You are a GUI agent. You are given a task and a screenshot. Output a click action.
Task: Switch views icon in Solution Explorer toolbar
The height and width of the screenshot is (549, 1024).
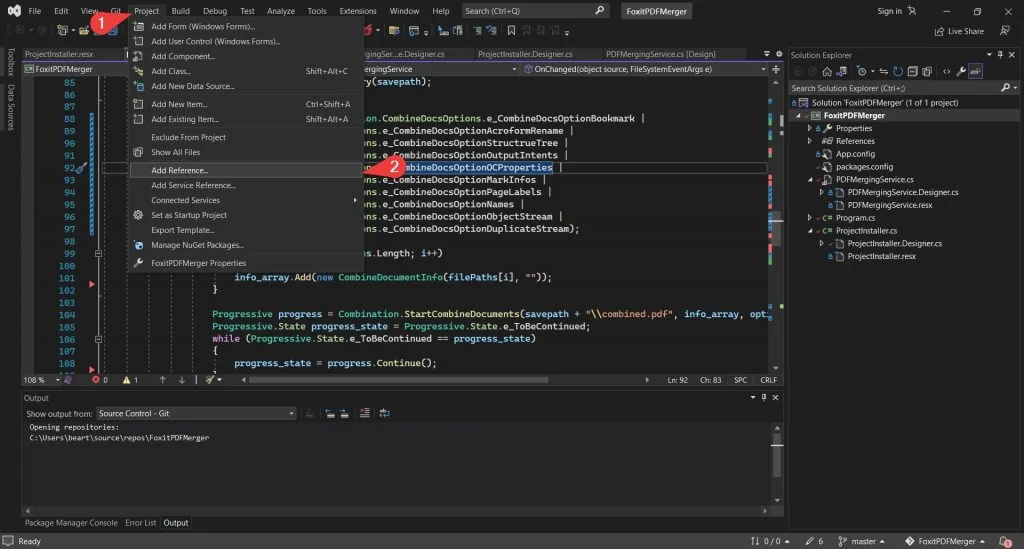click(842, 72)
